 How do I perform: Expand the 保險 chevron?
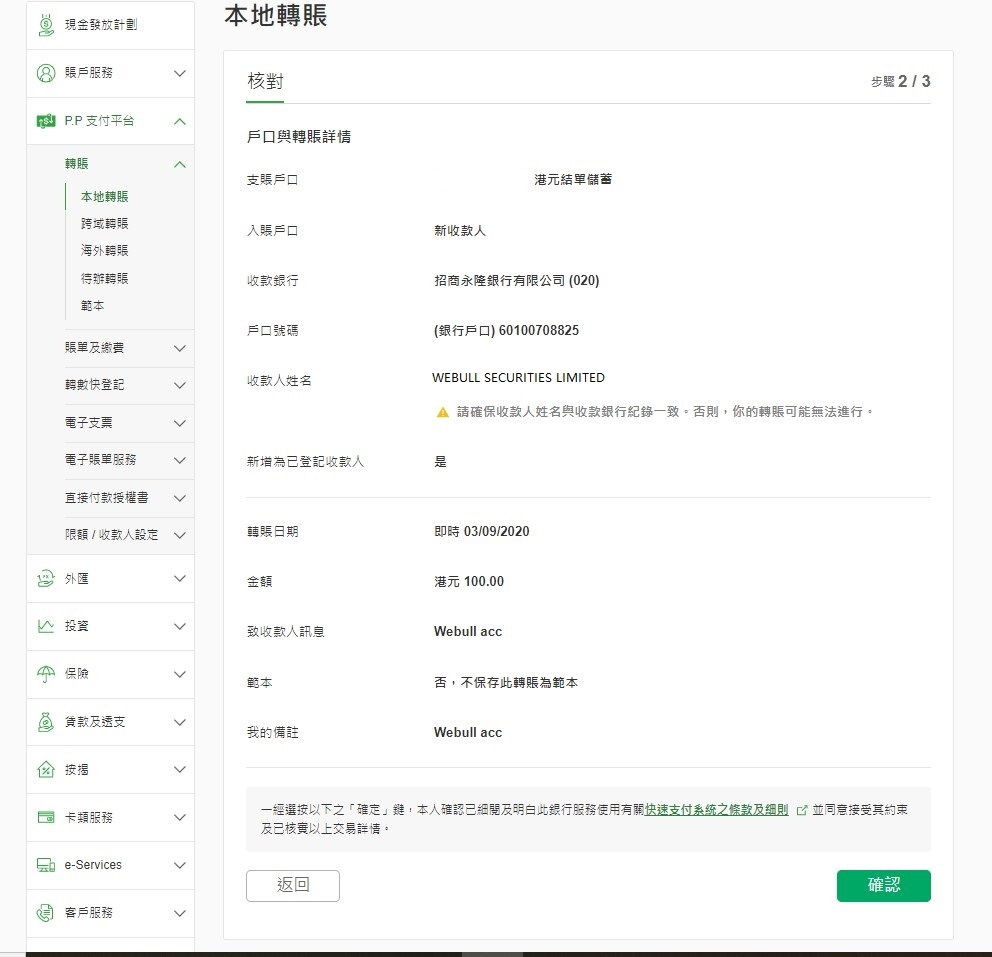[x=180, y=674]
